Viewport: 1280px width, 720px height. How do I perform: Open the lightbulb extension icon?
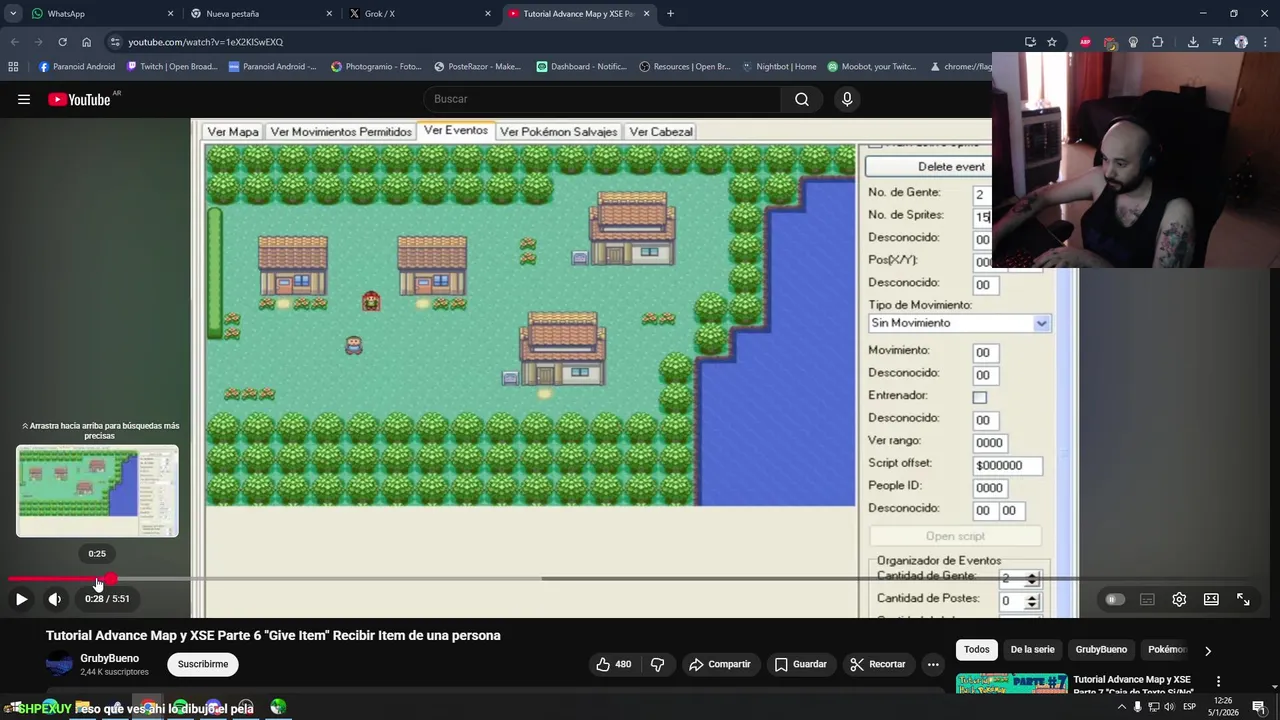[x=1133, y=42]
